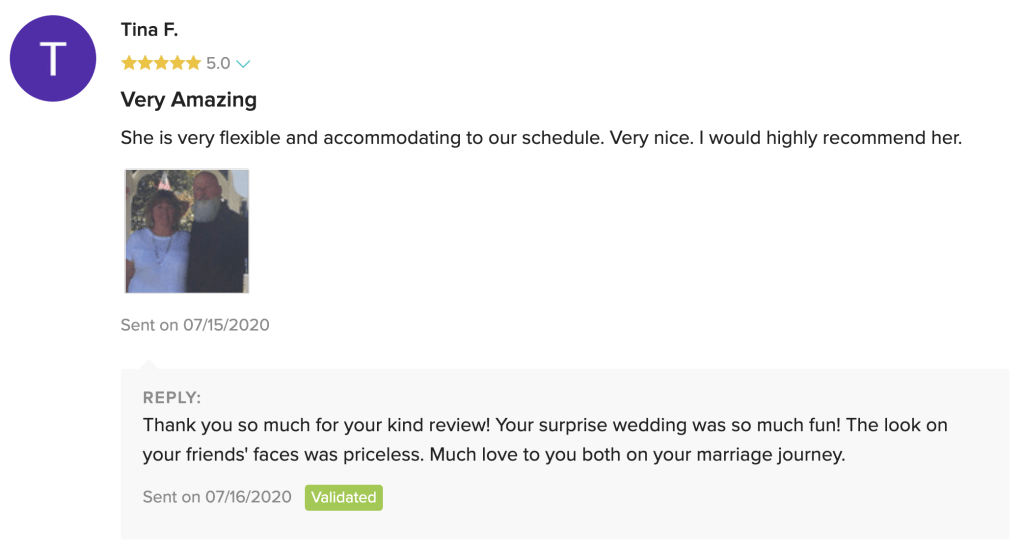The height and width of the screenshot is (553, 1023).
Task: Click the "REPLY:" label
Action: pos(172,397)
